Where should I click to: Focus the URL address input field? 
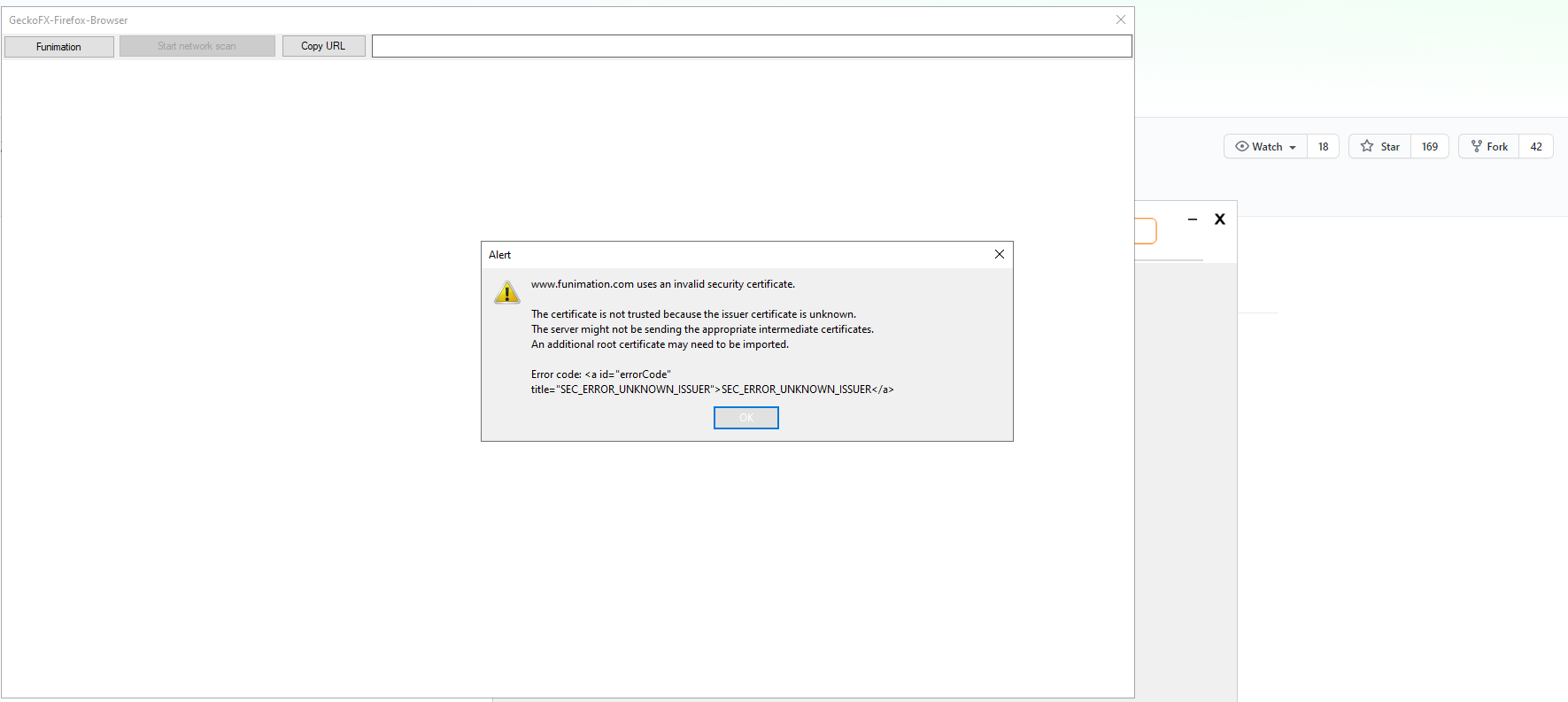(x=752, y=46)
